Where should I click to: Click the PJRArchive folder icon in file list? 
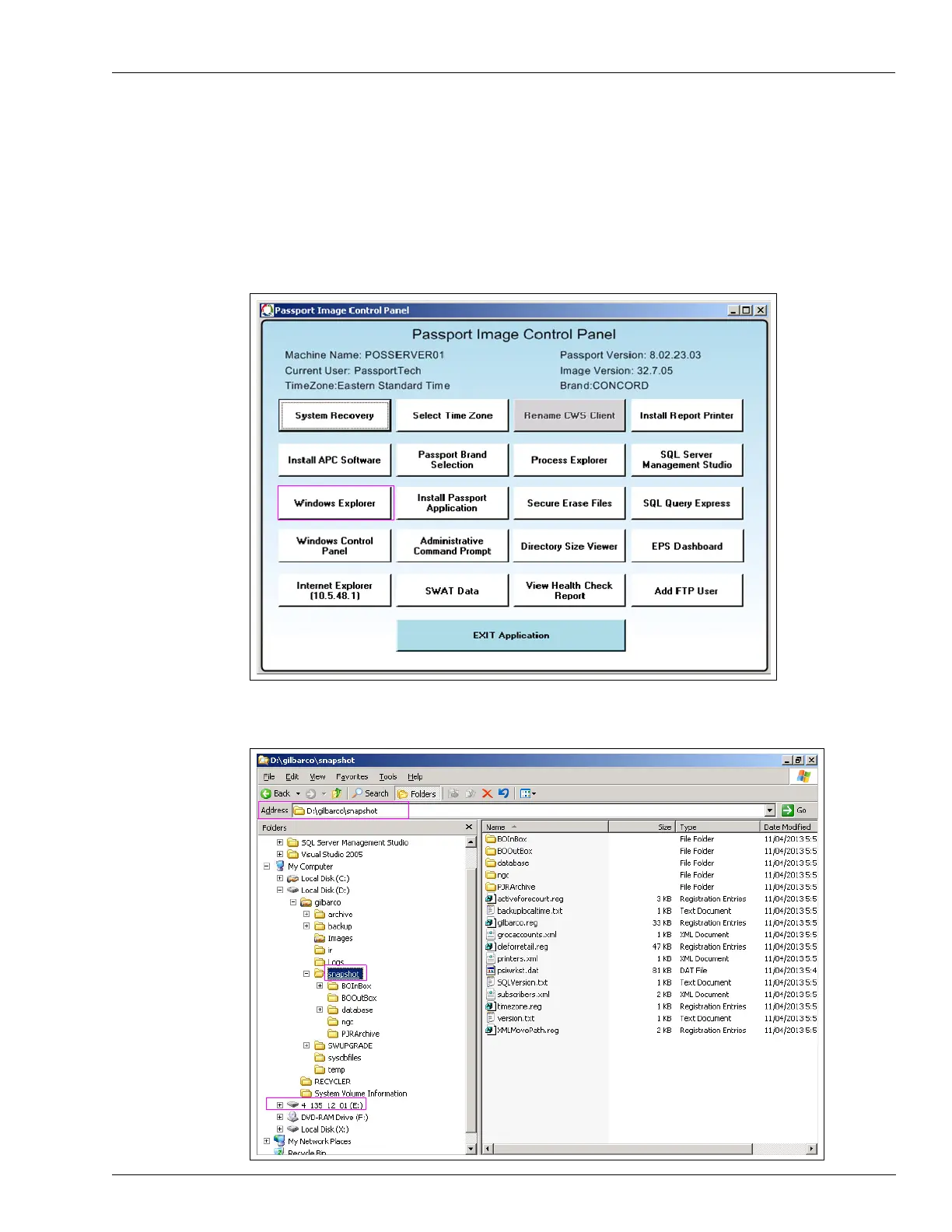[491, 887]
